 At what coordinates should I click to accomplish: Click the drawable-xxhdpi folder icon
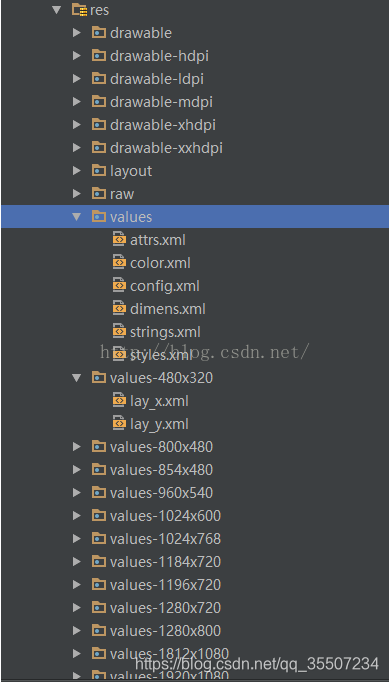click(99, 147)
